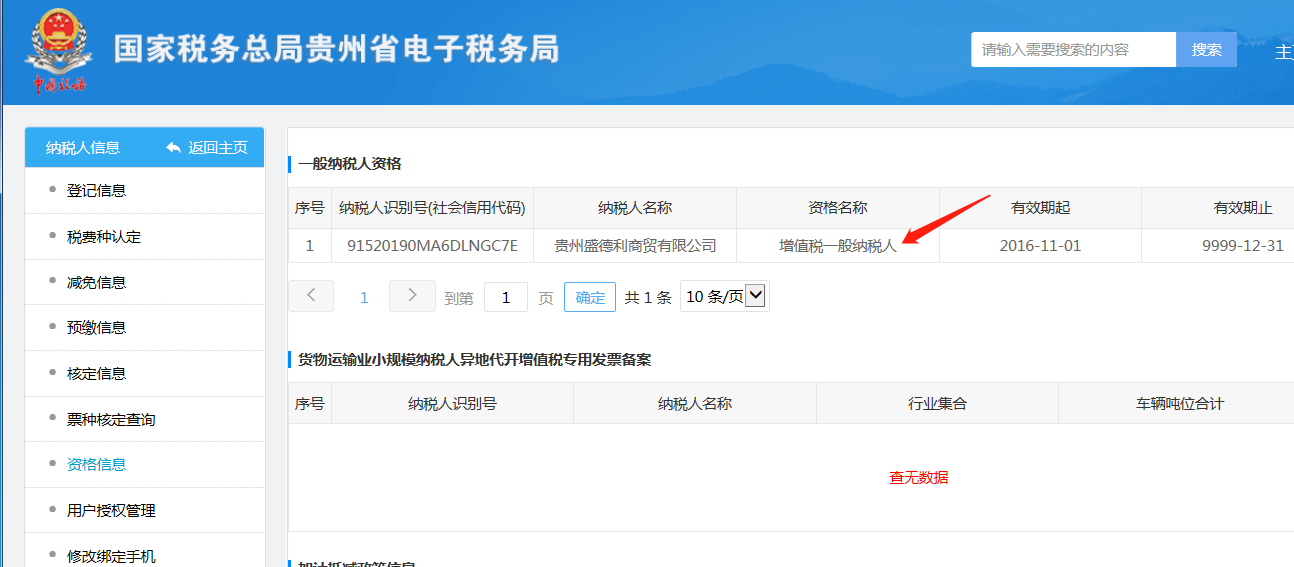Click the tax bureau emblem logo
The image size is (1294, 567).
(x=57, y=50)
